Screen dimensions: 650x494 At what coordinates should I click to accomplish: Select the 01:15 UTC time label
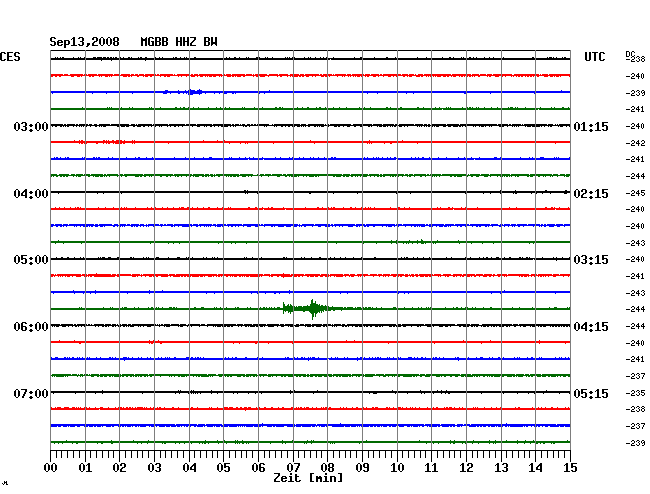tap(591, 126)
